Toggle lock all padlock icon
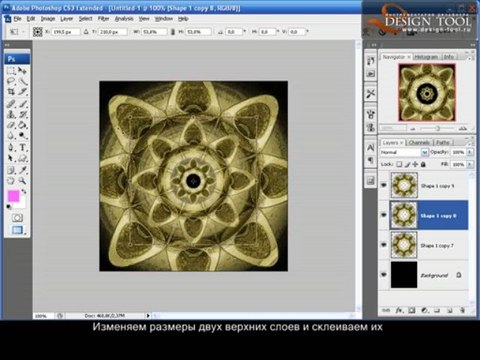 tap(423, 164)
